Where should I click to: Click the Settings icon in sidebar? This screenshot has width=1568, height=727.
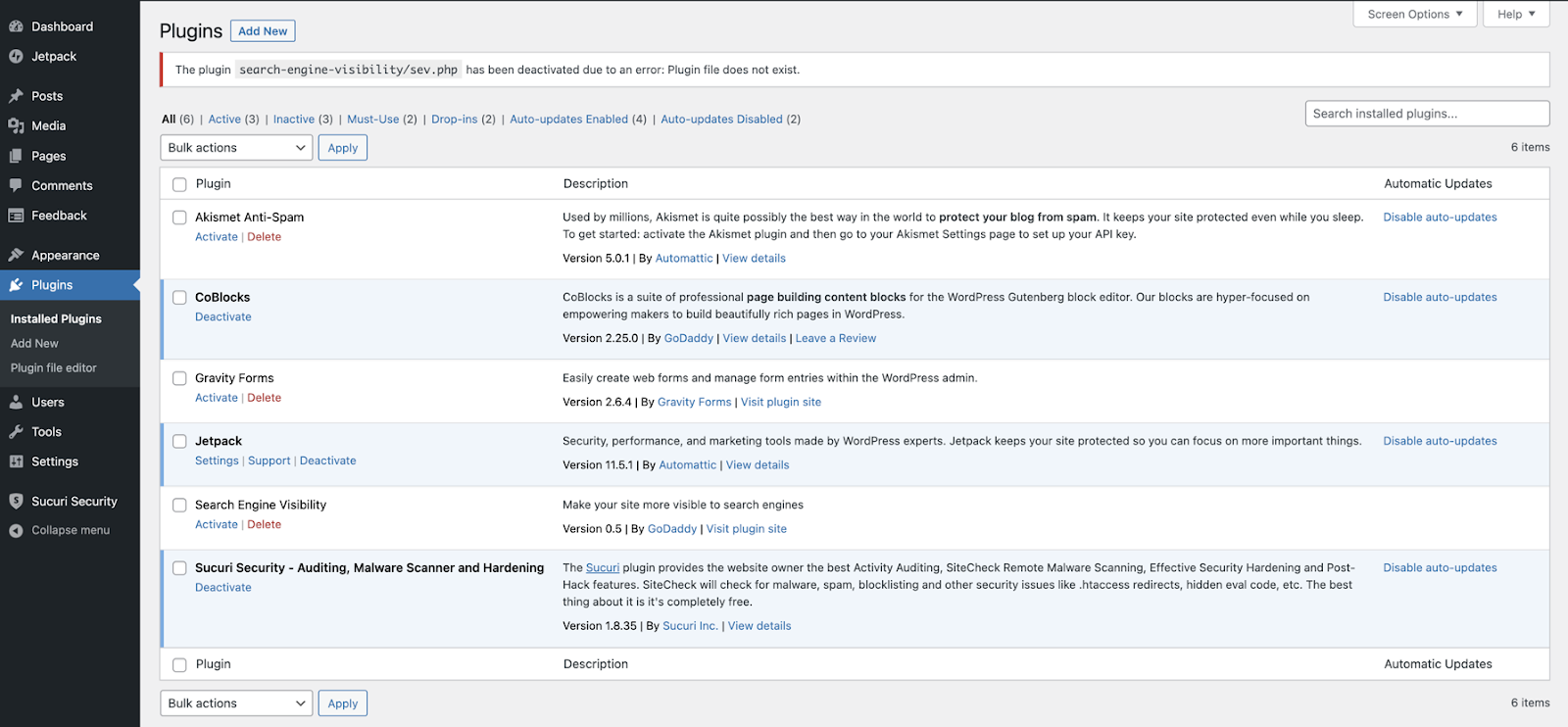[x=16, y=461]
